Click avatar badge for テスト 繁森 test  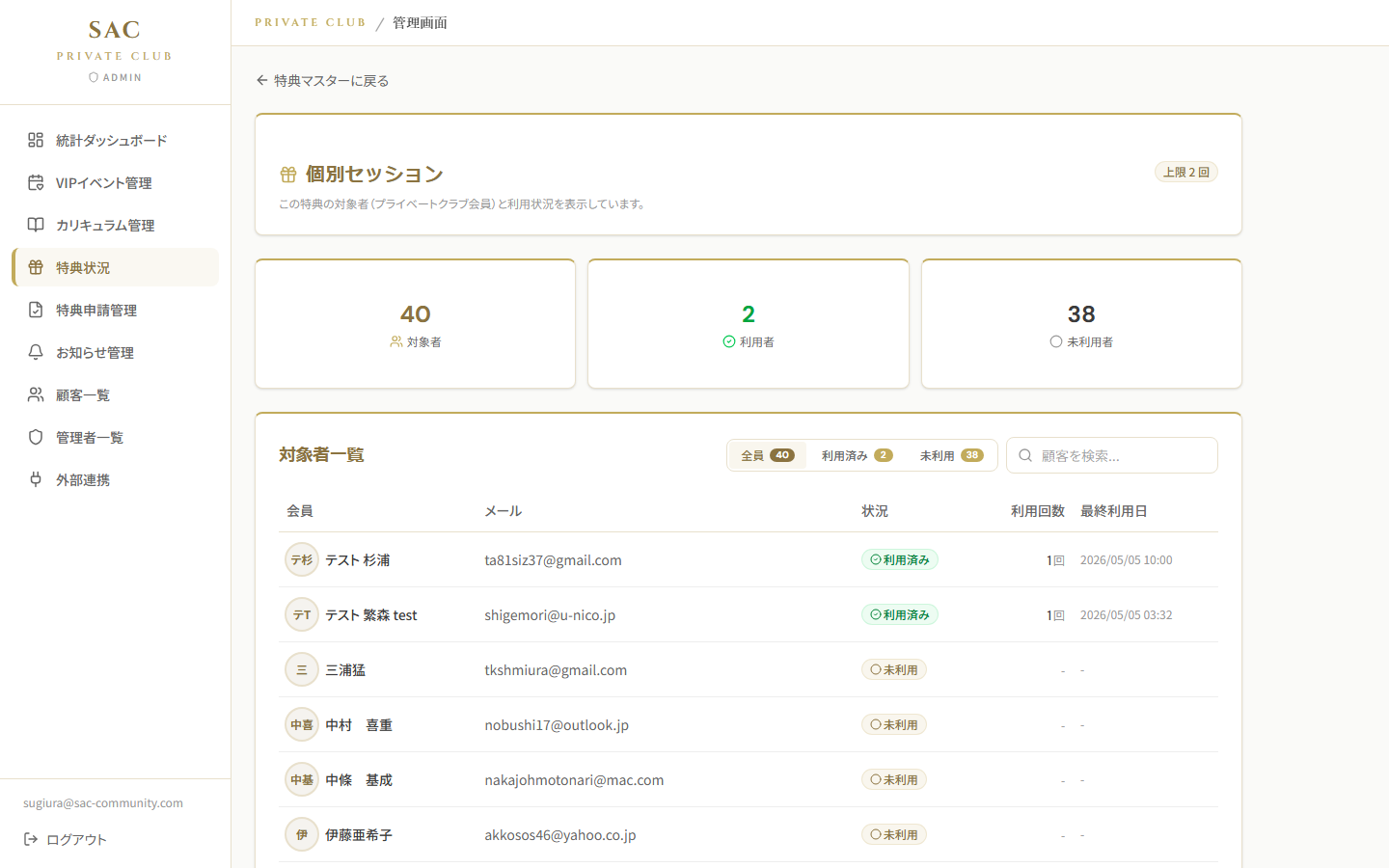[302, 614]
